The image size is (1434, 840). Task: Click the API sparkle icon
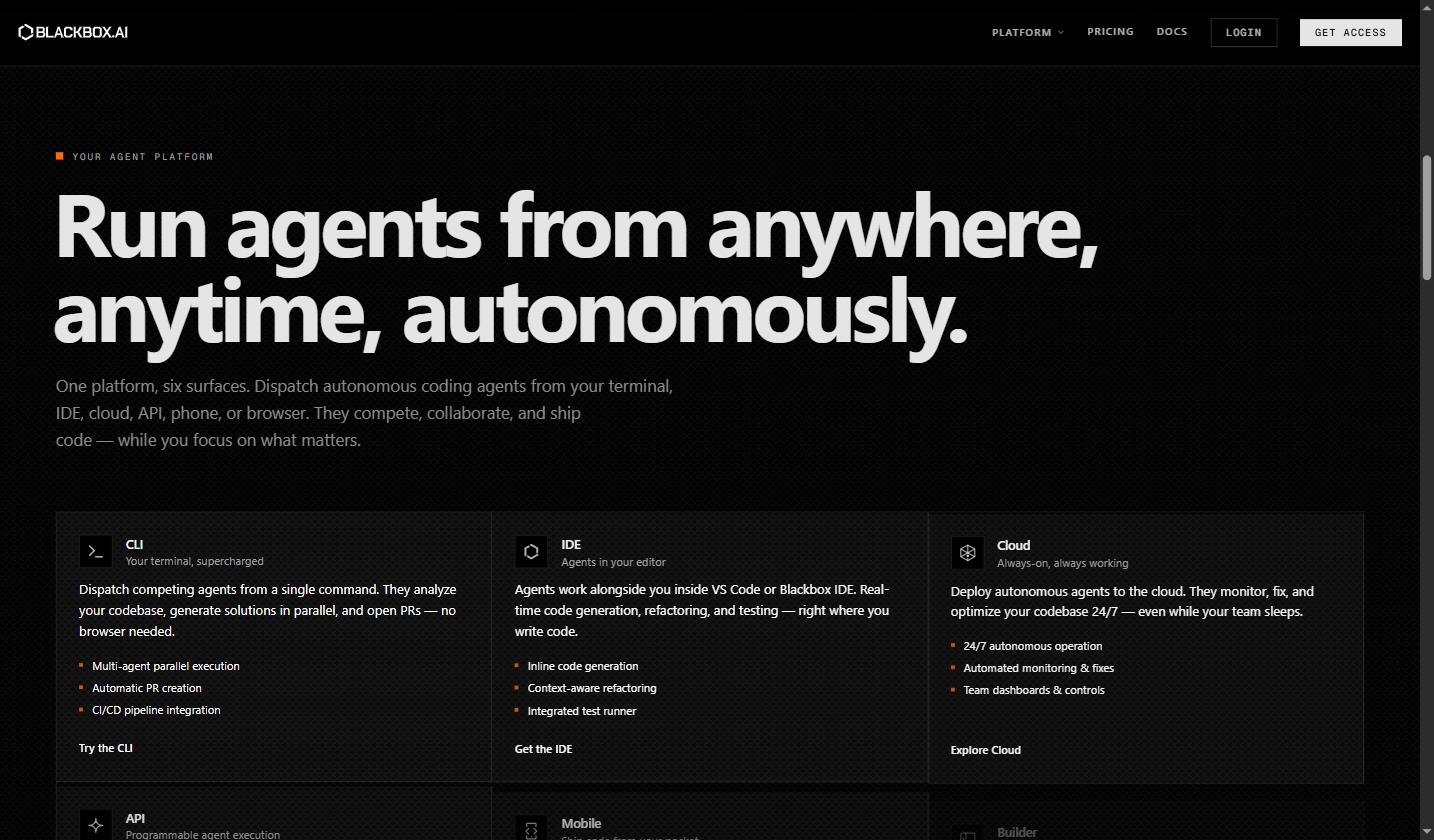click(96, 825)
